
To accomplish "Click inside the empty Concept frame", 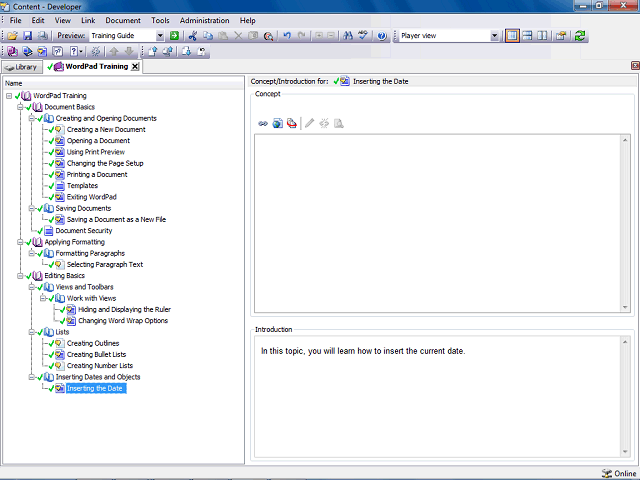I will point(437,223).
